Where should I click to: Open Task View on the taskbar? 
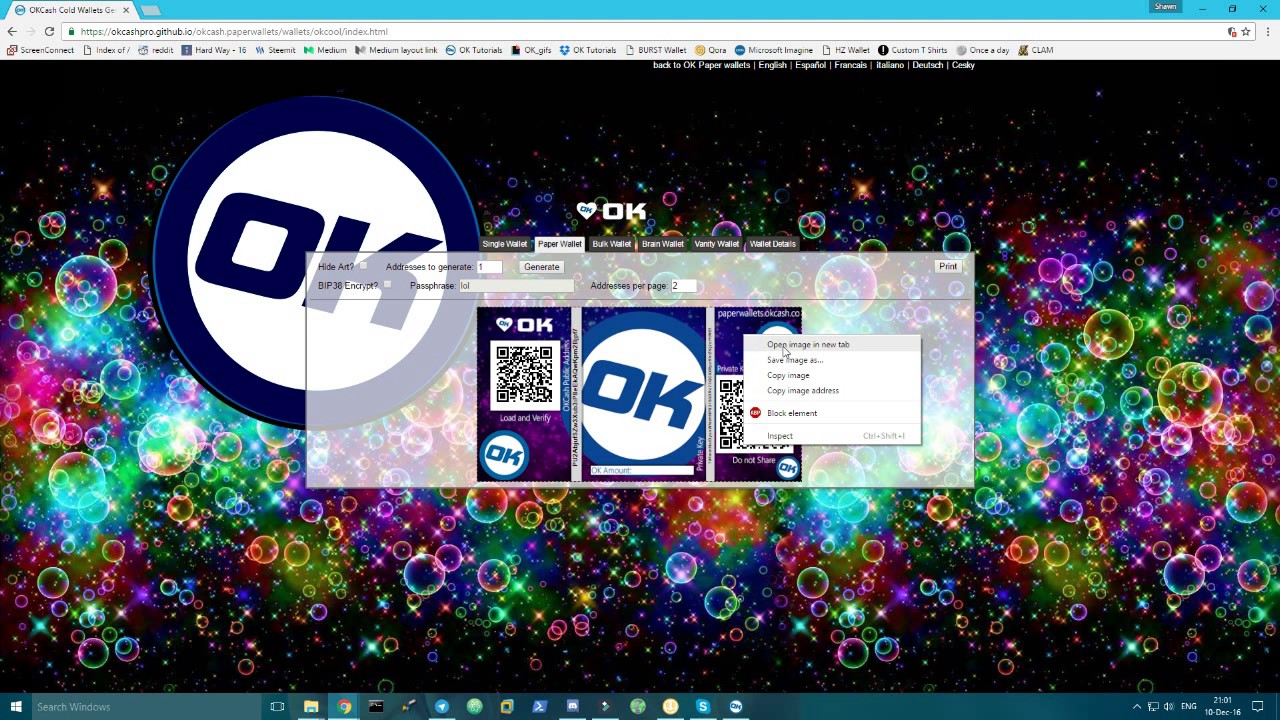pyautogui.click(x=277, y=707)
